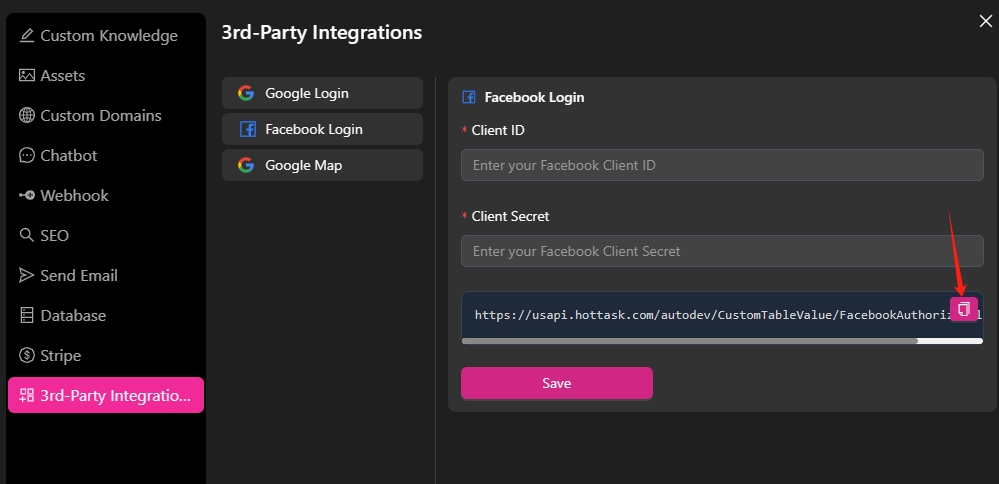Open the Webhook settings
The height and width of the screenshot is (484, 999).
click(106, 196)
